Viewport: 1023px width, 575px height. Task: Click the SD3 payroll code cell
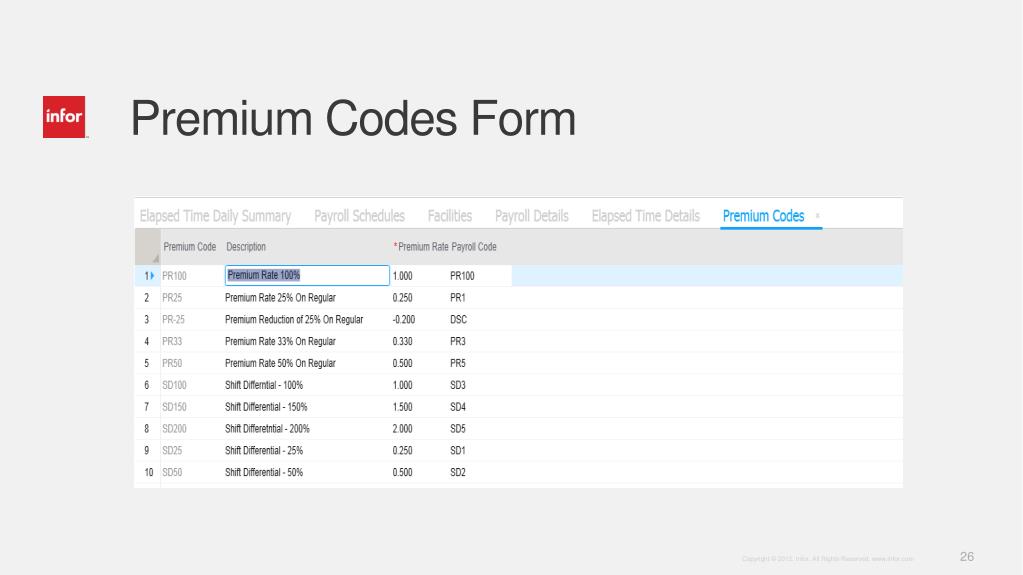click(x=458, y=385)
